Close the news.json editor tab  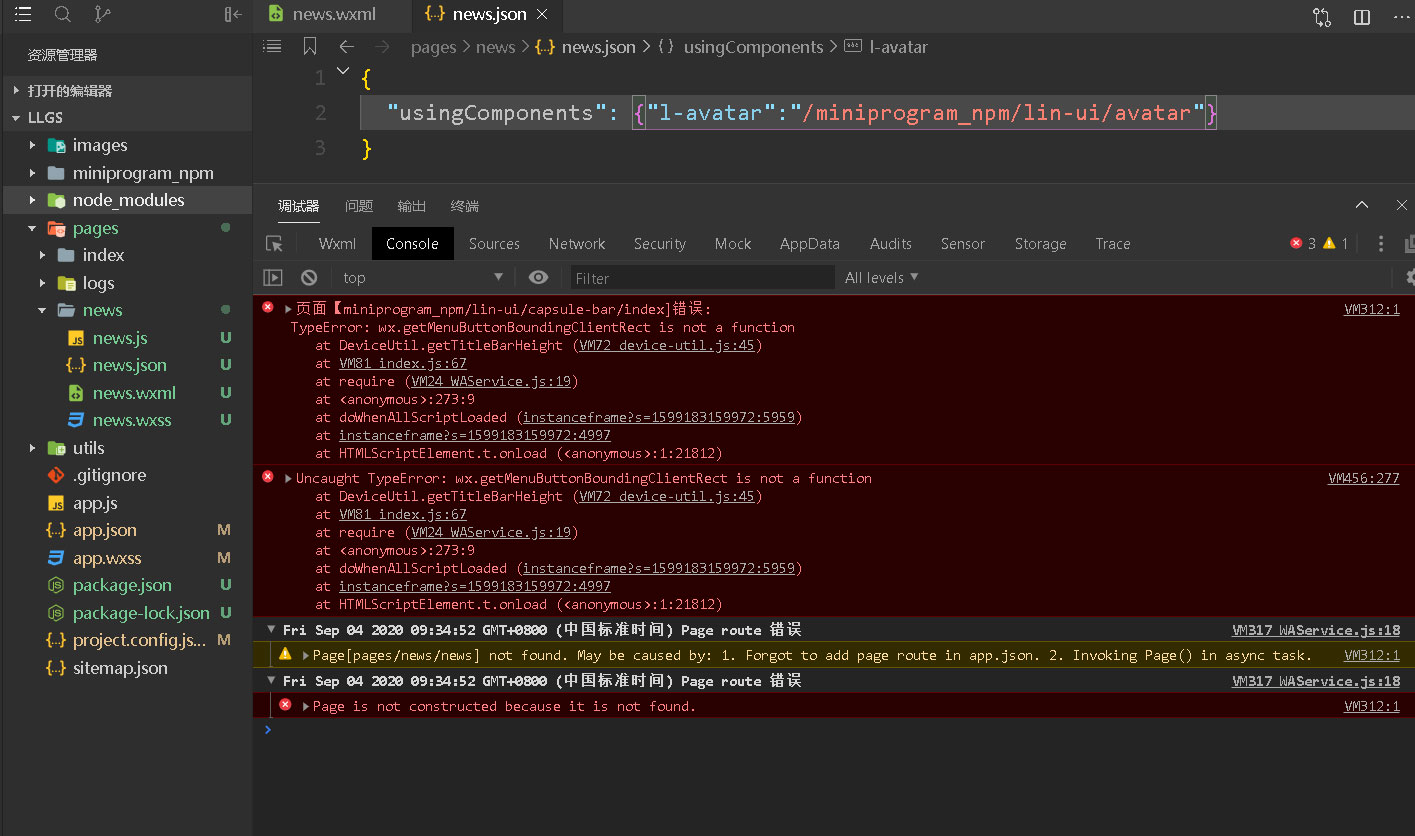click(542, 15)
